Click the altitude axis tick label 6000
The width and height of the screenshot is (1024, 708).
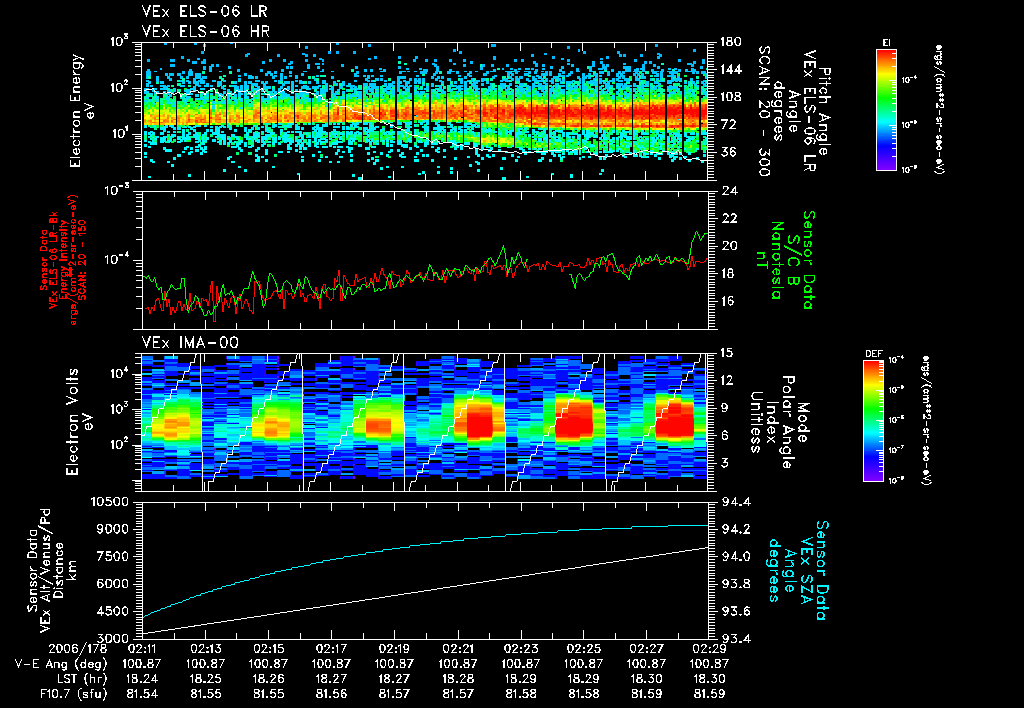(112, 584)
